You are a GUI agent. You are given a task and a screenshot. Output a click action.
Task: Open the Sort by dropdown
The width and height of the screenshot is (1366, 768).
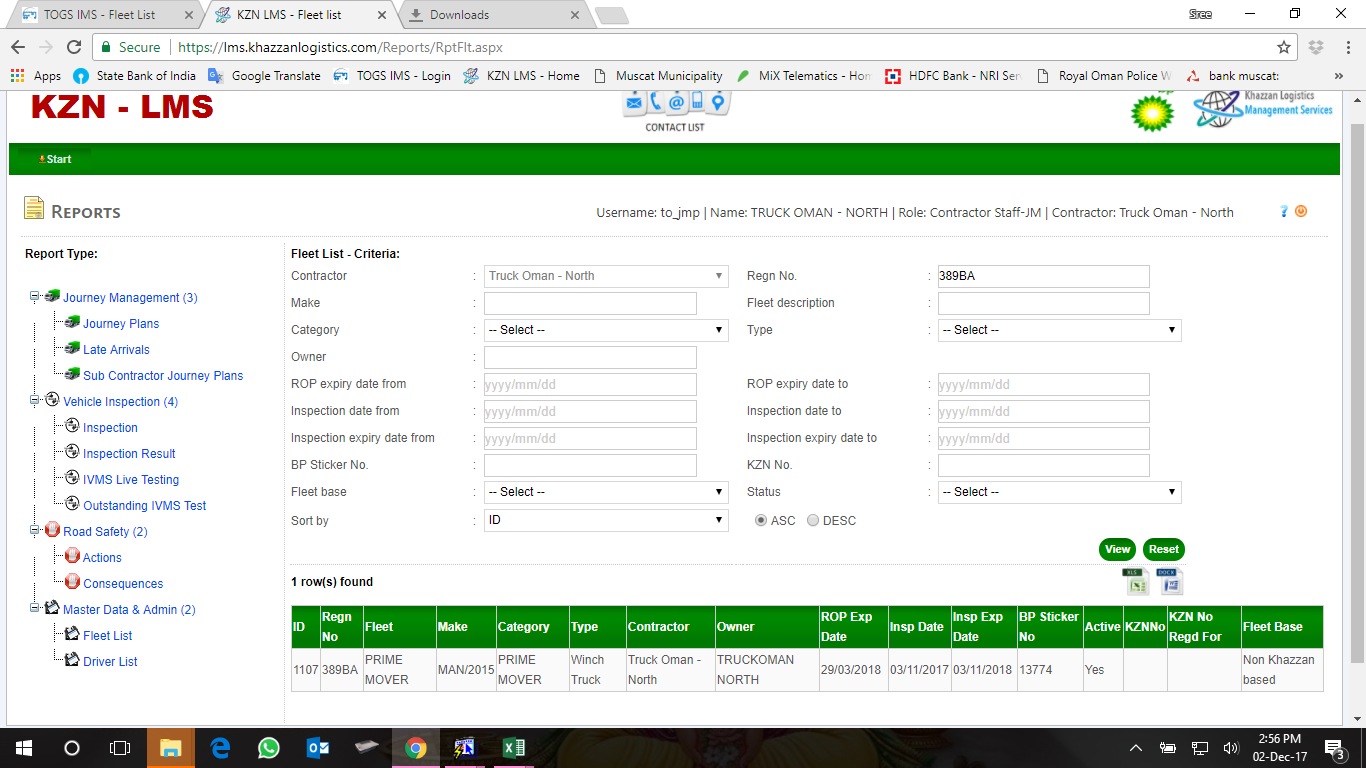[606, 521]
